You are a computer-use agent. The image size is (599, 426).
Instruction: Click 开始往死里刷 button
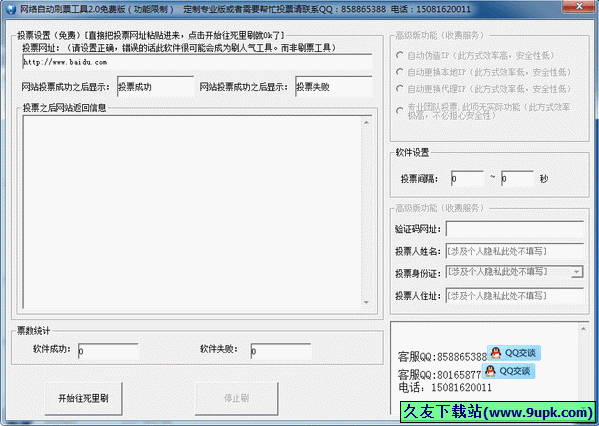[83, 398]
